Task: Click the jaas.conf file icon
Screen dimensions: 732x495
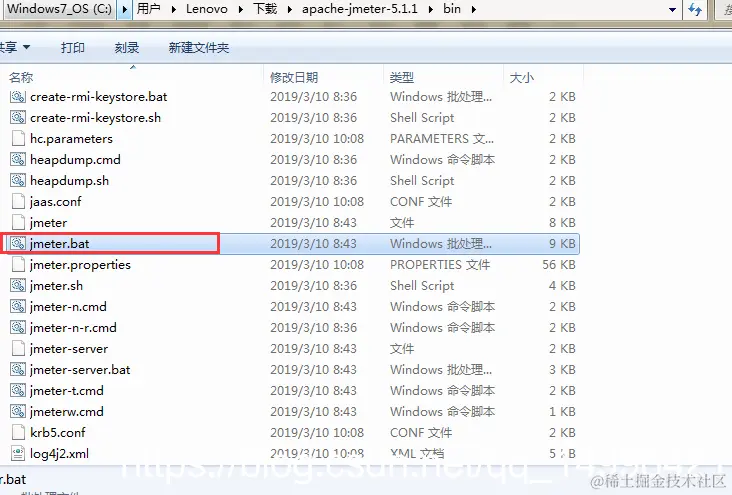Action: pyautogui.click(x=18, y=202)
